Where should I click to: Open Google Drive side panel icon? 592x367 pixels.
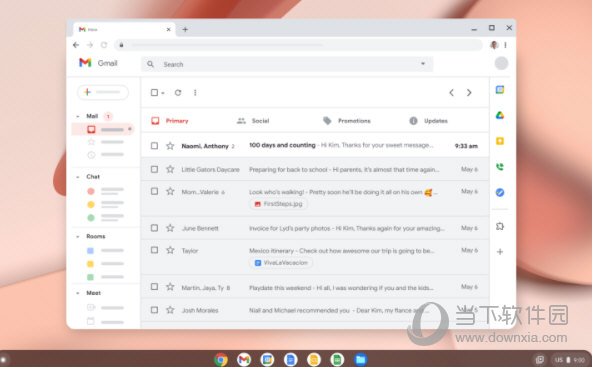point(500,116)
